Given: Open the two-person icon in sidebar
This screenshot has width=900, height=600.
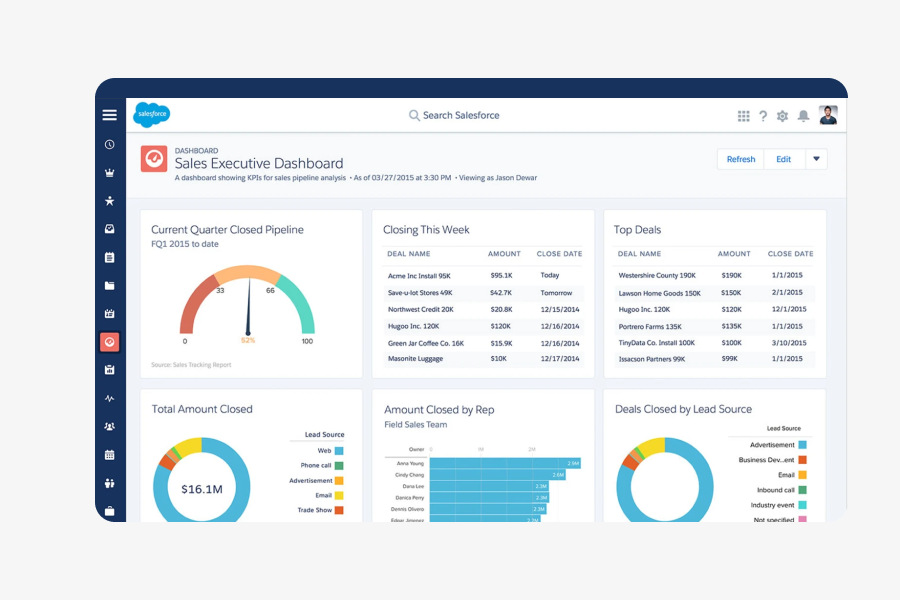Looking at the screenshot, I should 110,483.
